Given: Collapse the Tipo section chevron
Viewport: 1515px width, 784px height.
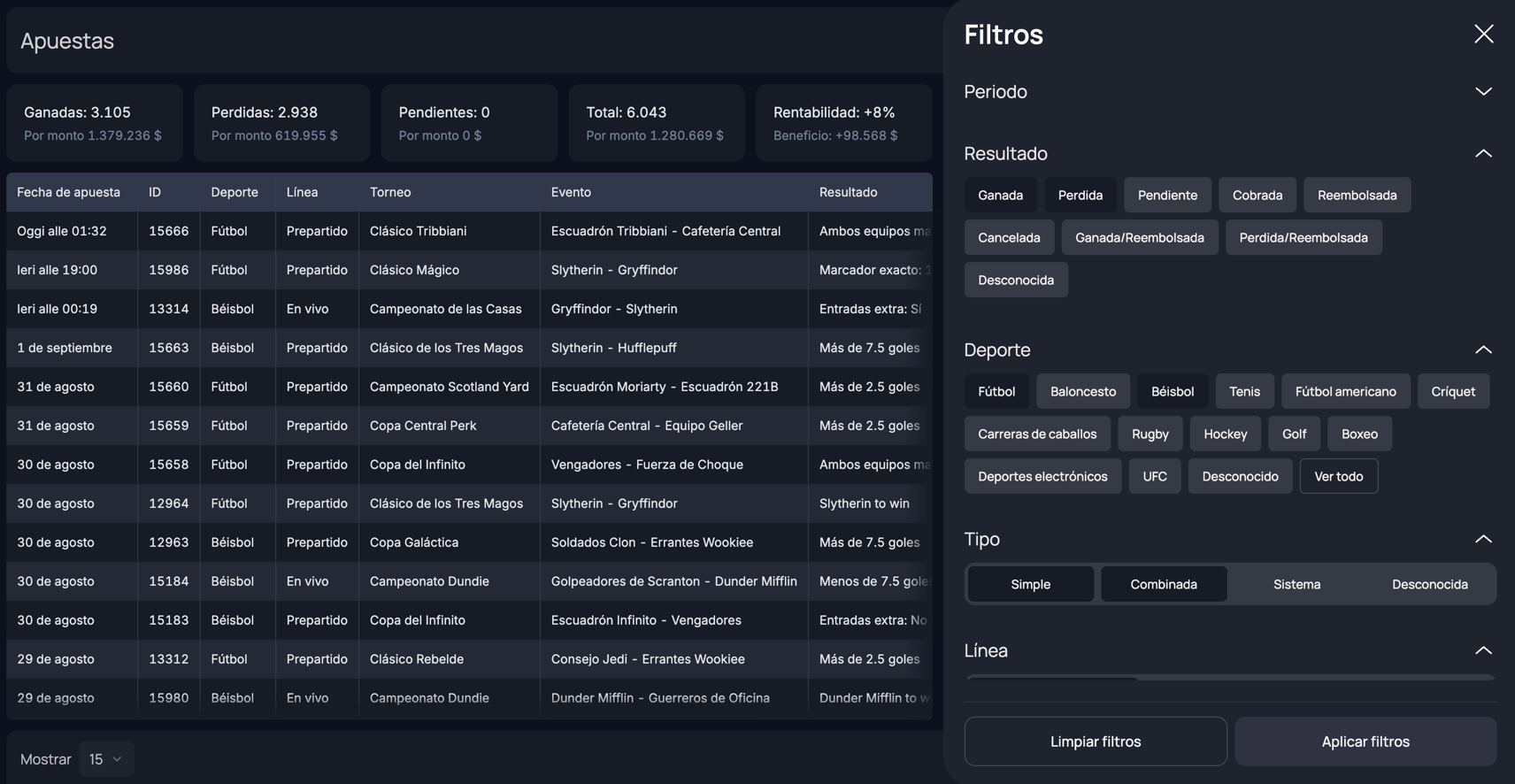Looking at the screenshot, I should (x=1483, y=540).
